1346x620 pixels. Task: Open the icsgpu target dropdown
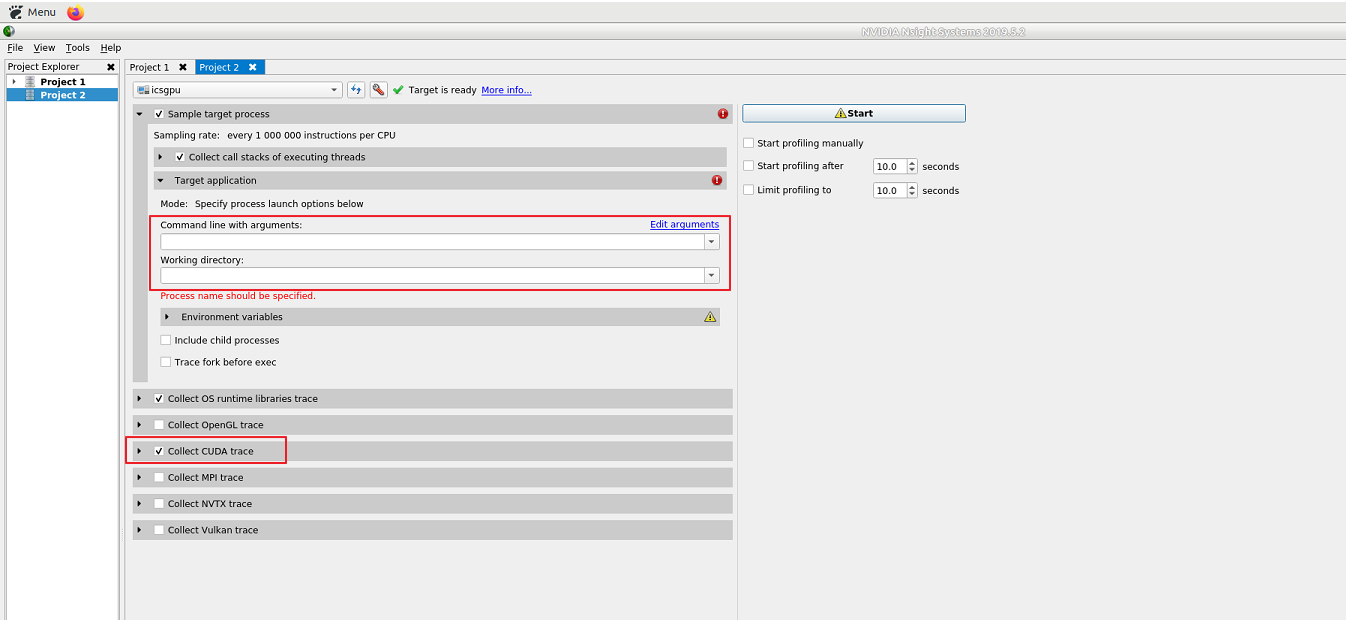coord(238,90)
